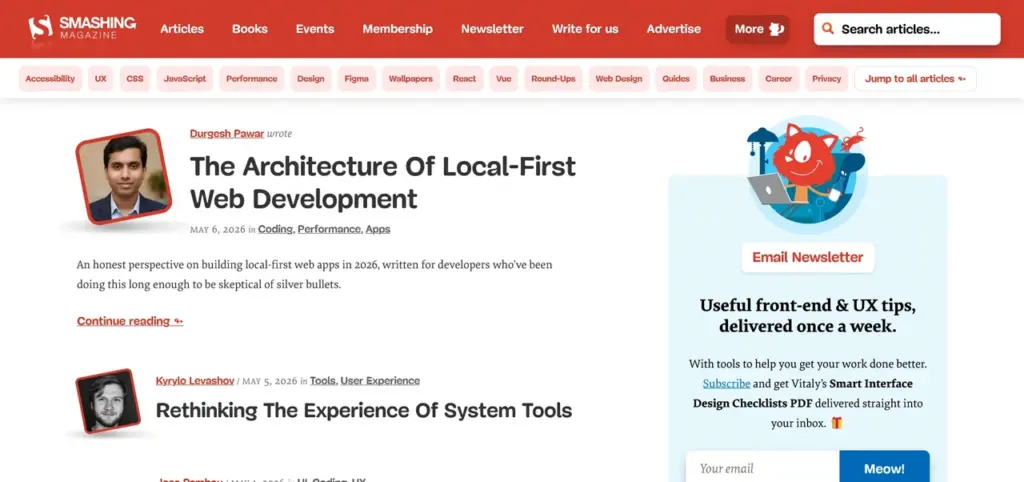Image resolution: width=1024 pixels, height=482 pixels.
Task: Open the Guides category tag
Action: (x=676, y=78)
